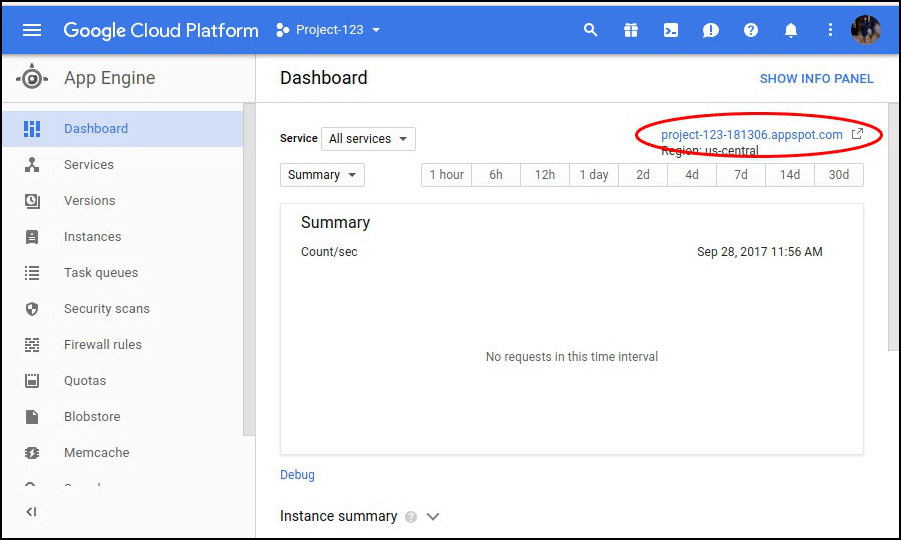Open notifications bell icon
Viewport: 901px width, 540px height.
(791, 30)
